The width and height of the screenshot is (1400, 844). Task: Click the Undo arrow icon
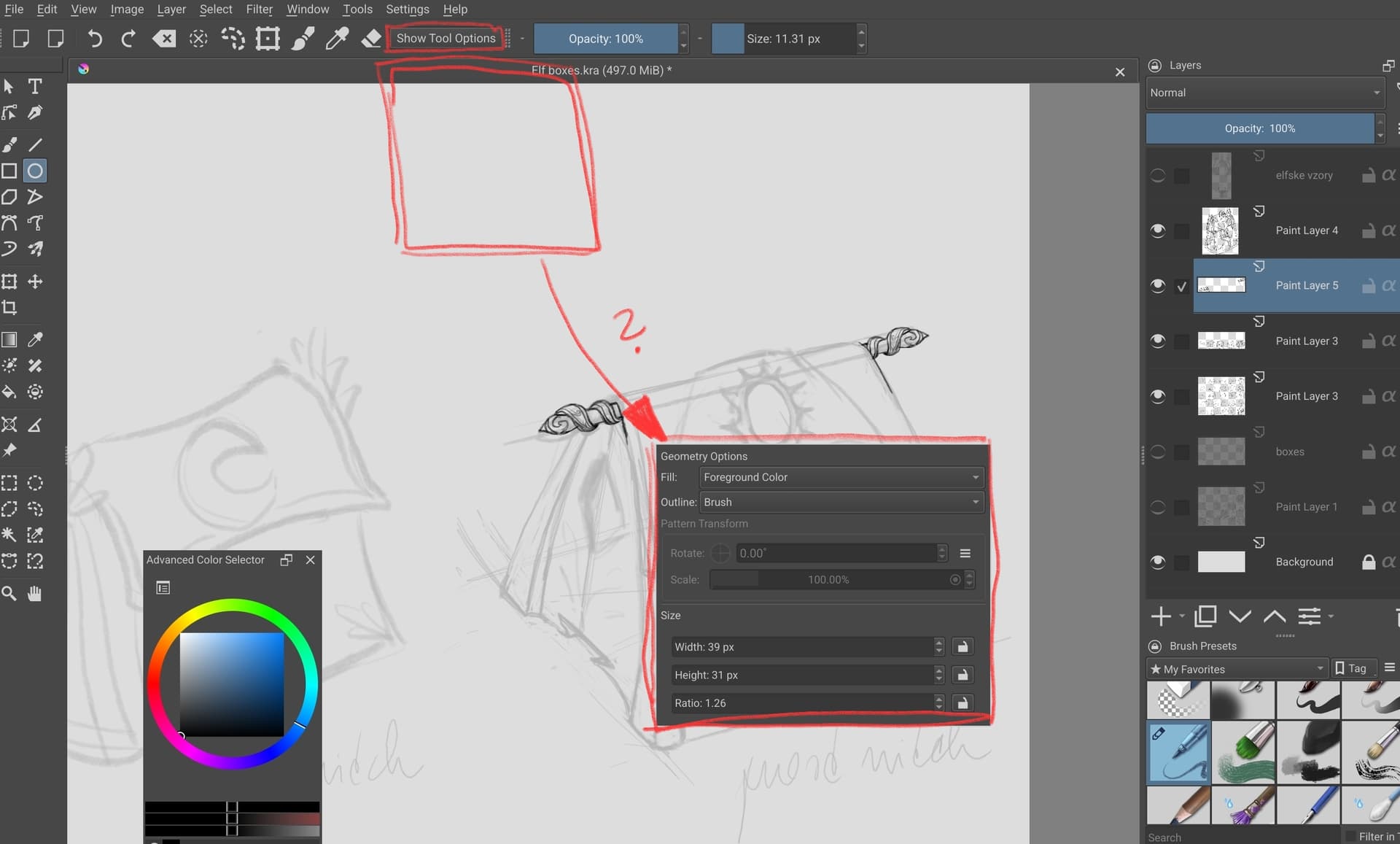point(94,38)
